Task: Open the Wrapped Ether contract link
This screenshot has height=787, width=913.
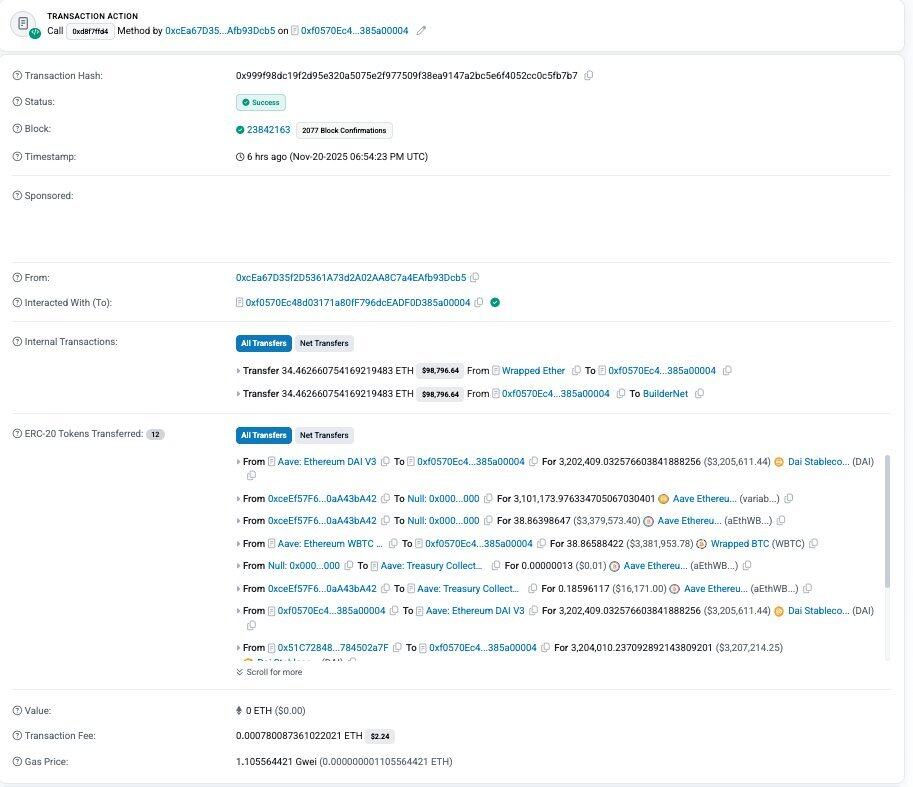Action: pos(533,371)
